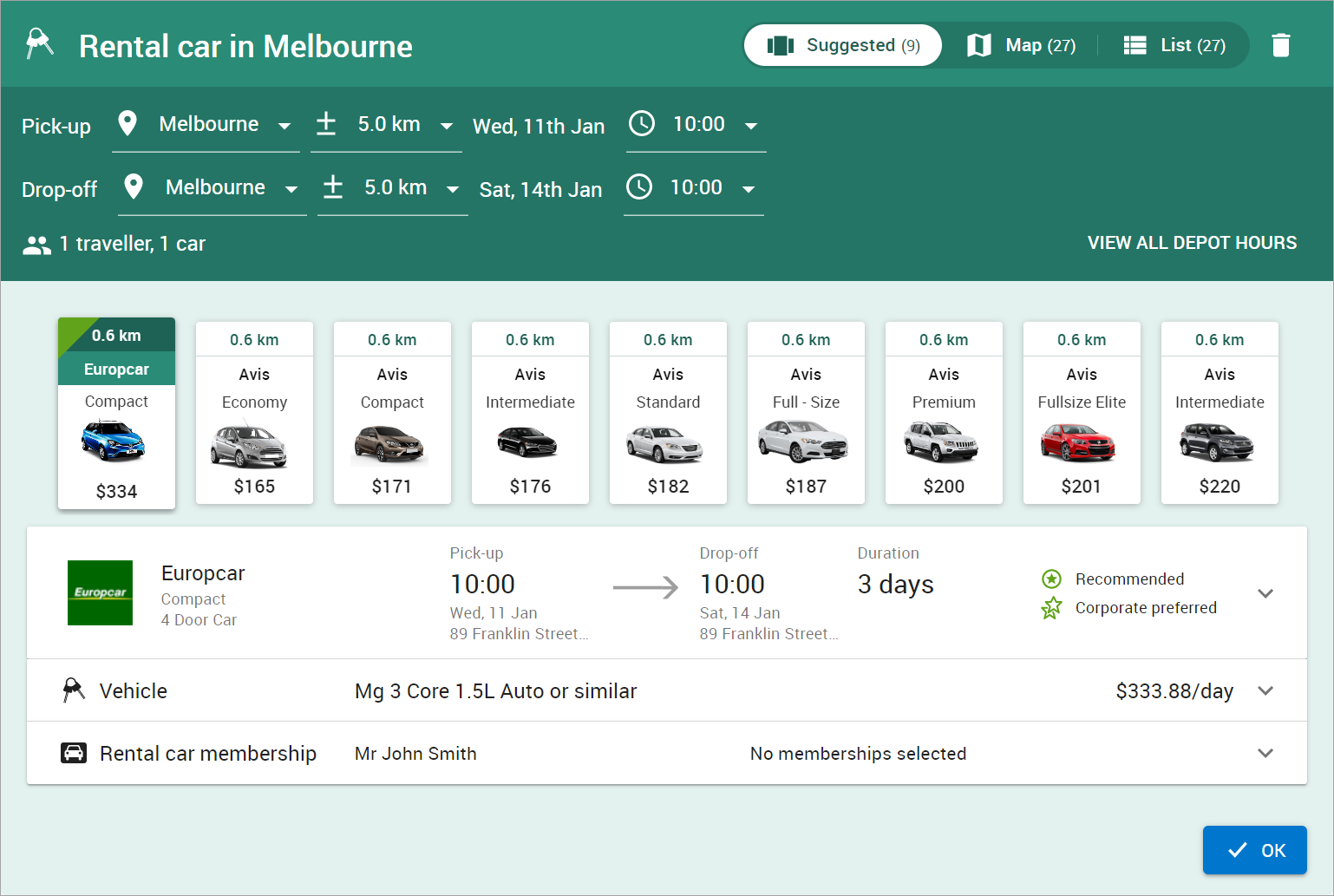Click the travellers people icon
This screenshot has height=896, width=1334.
pyautogui.click(x=36, y=245)
